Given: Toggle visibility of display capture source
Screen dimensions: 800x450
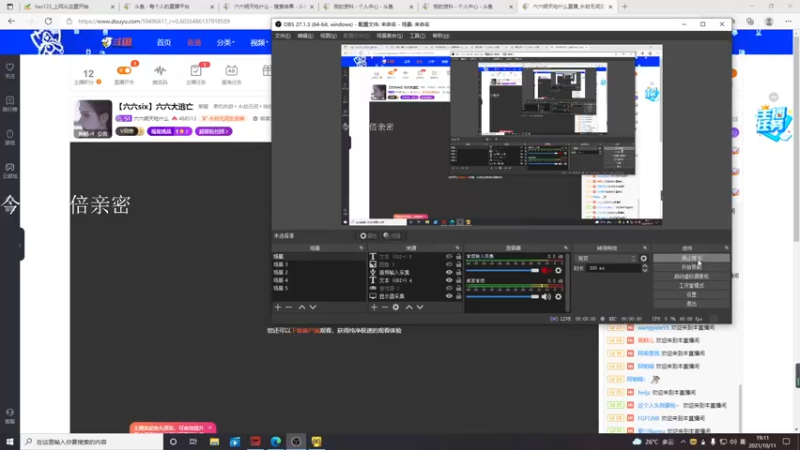Looking at the screenshot, I should [449, 296].
